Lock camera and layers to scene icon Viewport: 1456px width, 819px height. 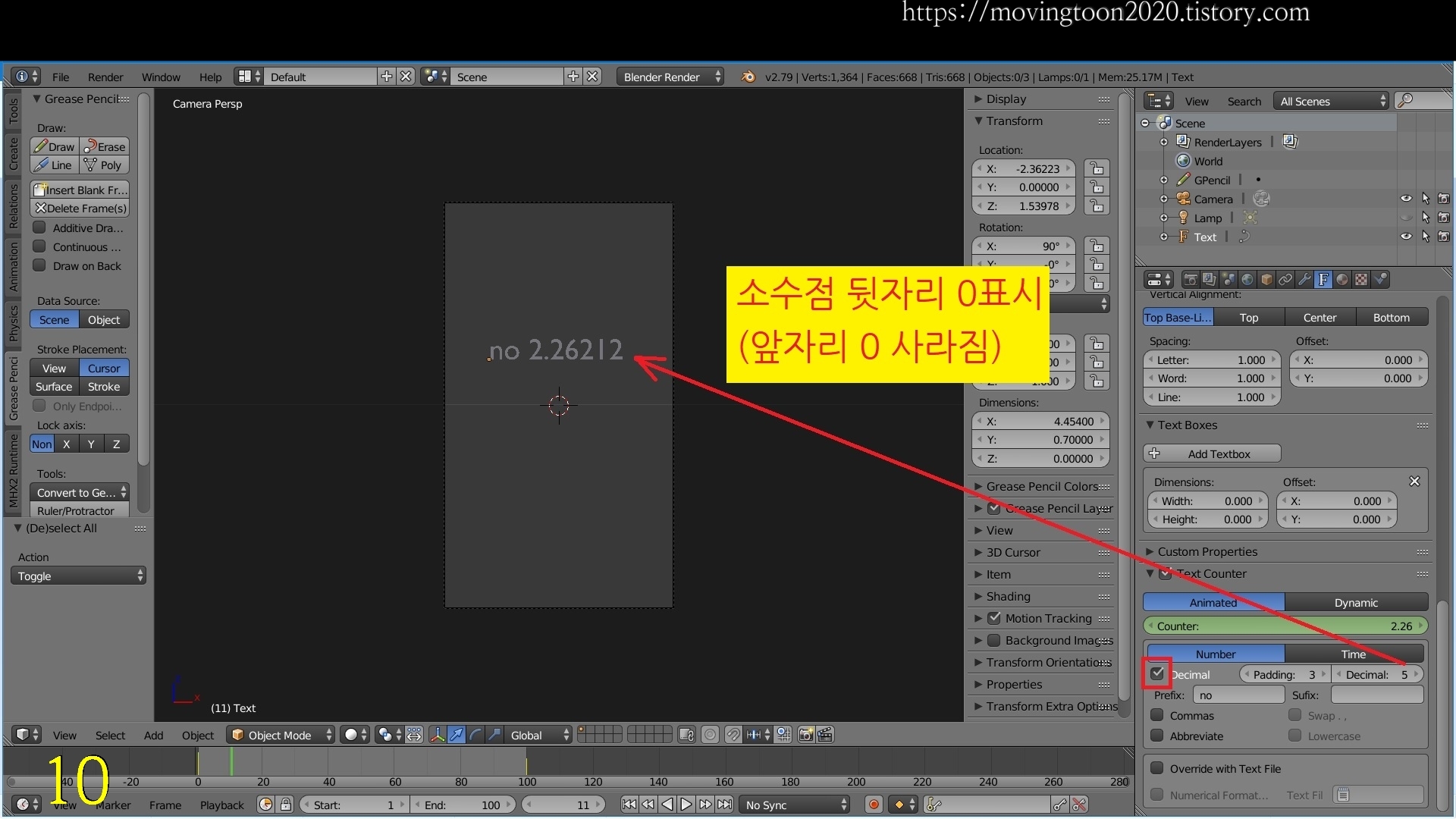pos(686,735)
